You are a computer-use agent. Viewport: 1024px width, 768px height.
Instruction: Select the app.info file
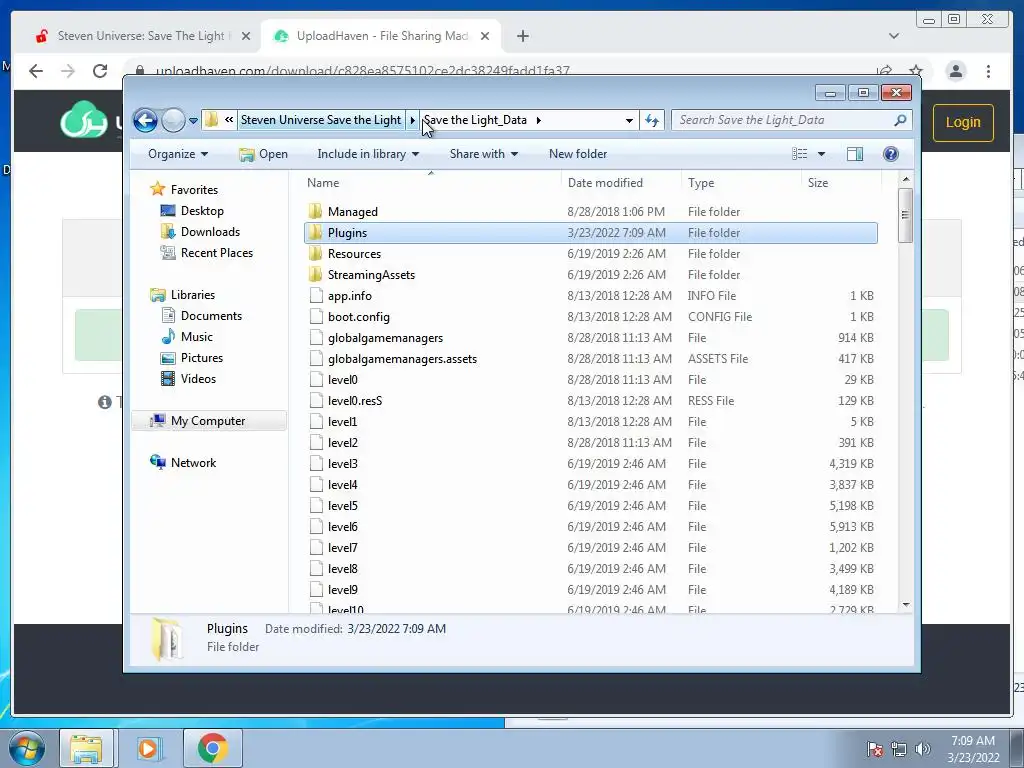pyautogui.click(x=349, y=296)
